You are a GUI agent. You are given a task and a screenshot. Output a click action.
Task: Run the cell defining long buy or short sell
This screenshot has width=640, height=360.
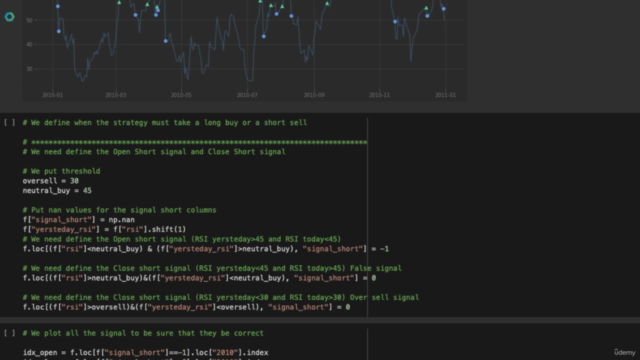click(x=9, y=122)
